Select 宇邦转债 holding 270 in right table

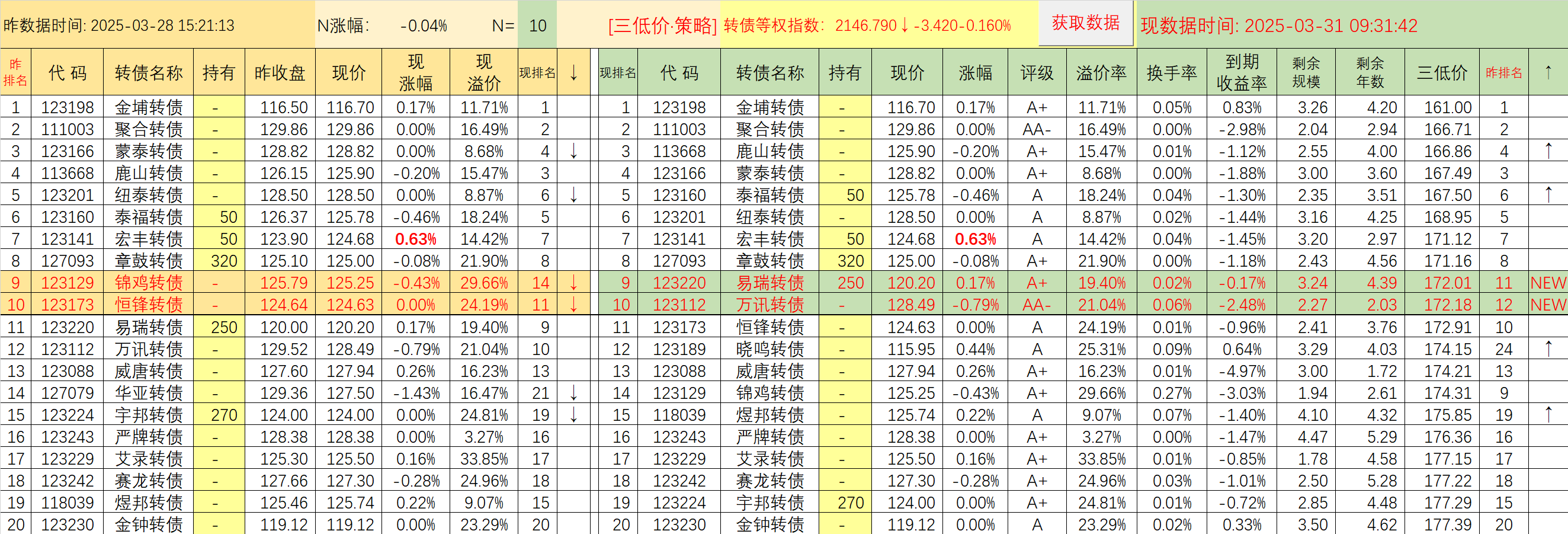click(845, 503)
